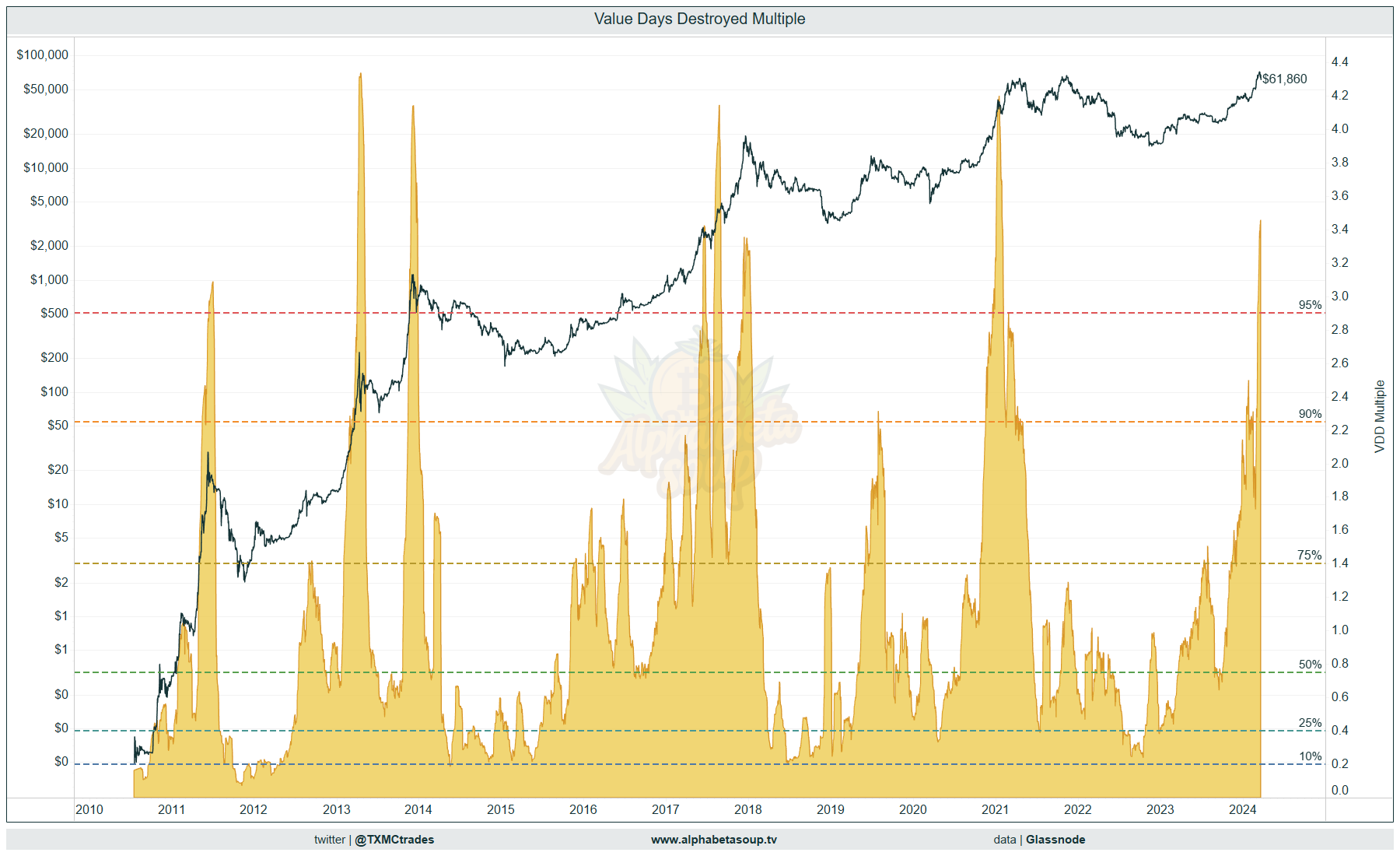Select the "4.4" VDD Multiple axis value
This screenshot has width=1400, height=856.
pyautogui.click(x=1339, y=61)
